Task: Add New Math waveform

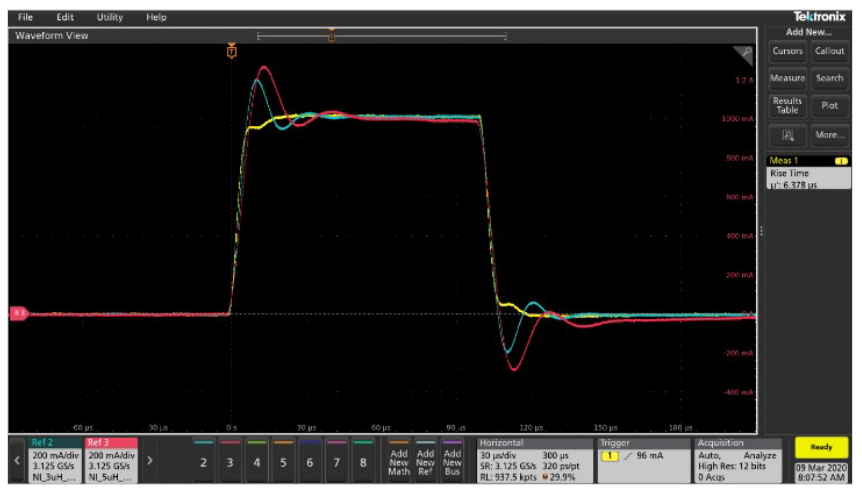Action: [x=399, y=461]
